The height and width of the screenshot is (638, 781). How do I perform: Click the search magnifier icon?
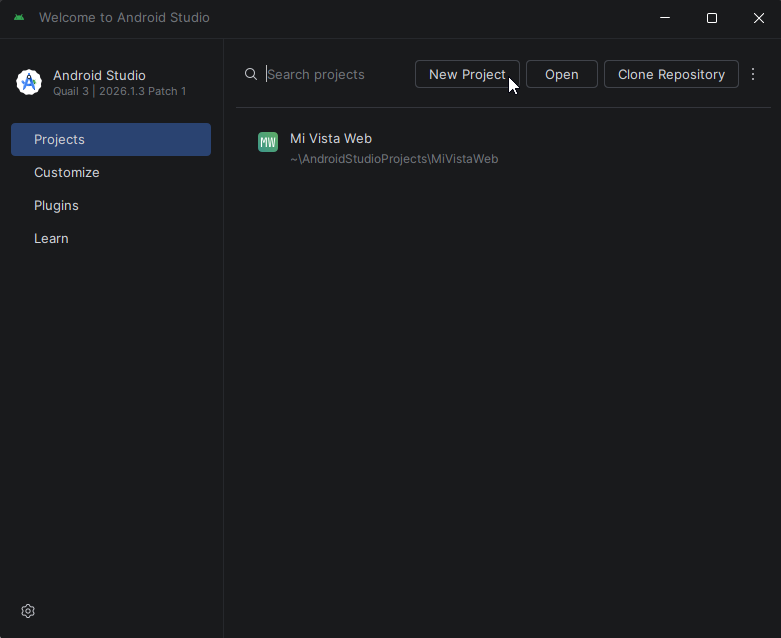point(251,74)
